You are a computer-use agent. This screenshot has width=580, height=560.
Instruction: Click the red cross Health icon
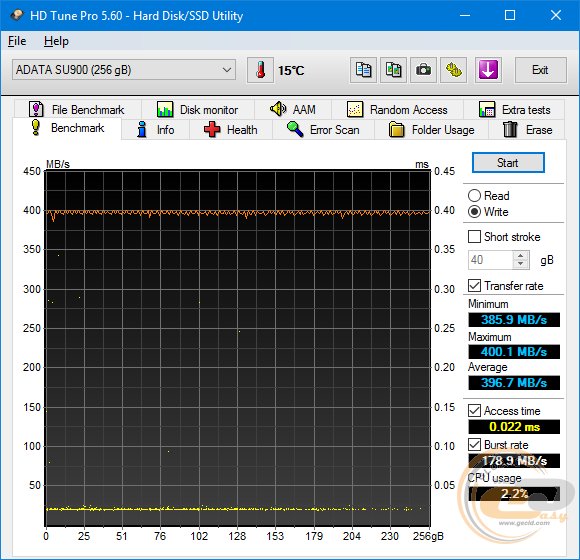(212, 129)
